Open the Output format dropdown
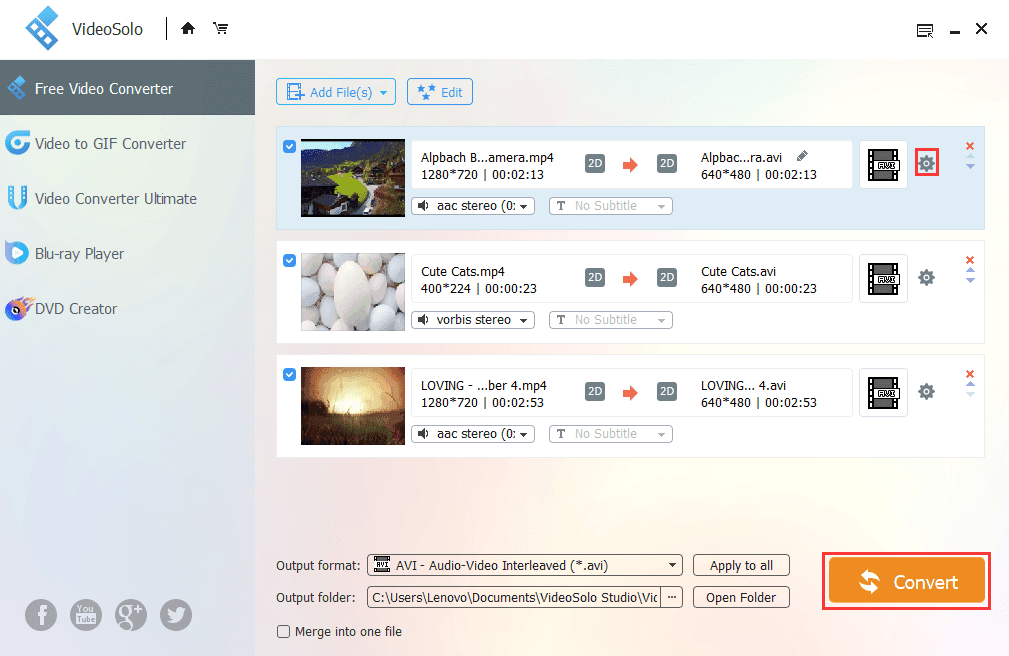 coord(524,565)
